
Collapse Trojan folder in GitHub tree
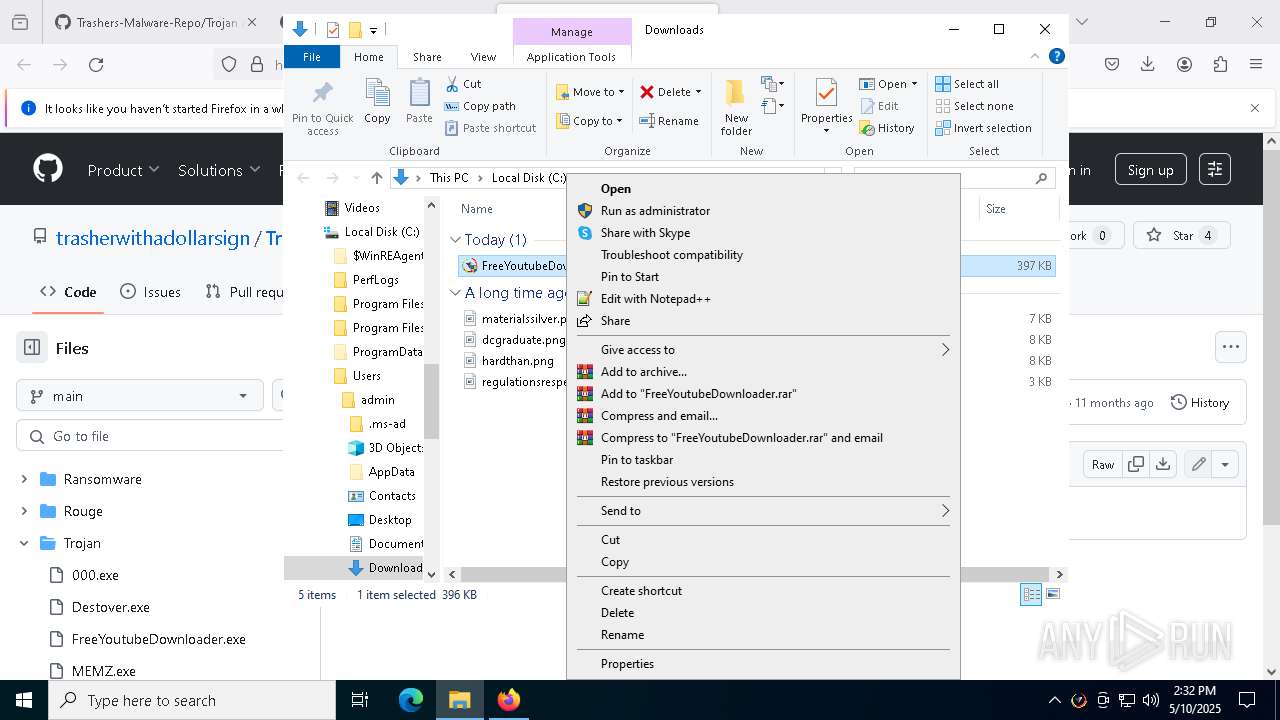tap(24, 543)
